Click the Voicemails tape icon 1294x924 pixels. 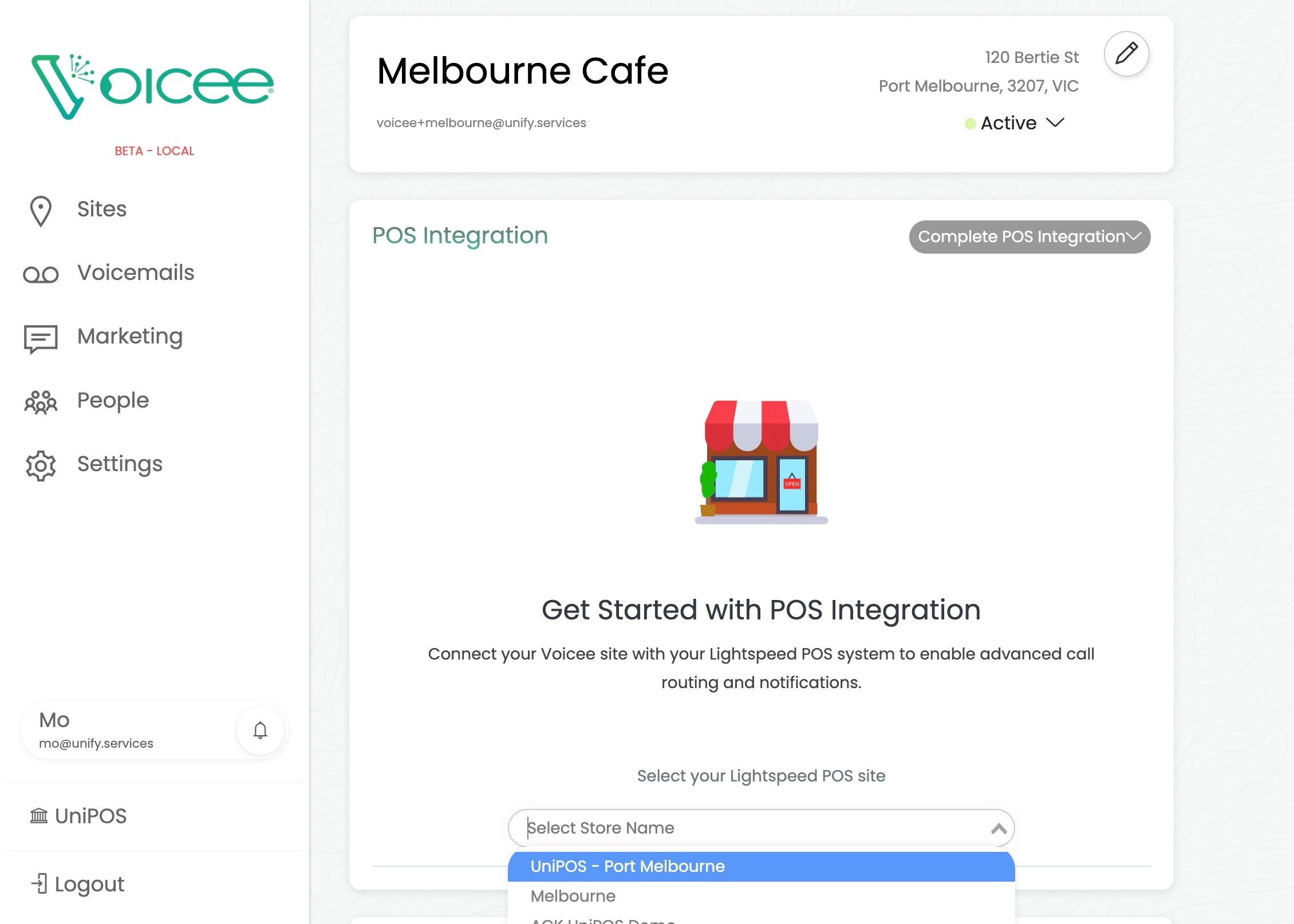[x=41, y=275]
